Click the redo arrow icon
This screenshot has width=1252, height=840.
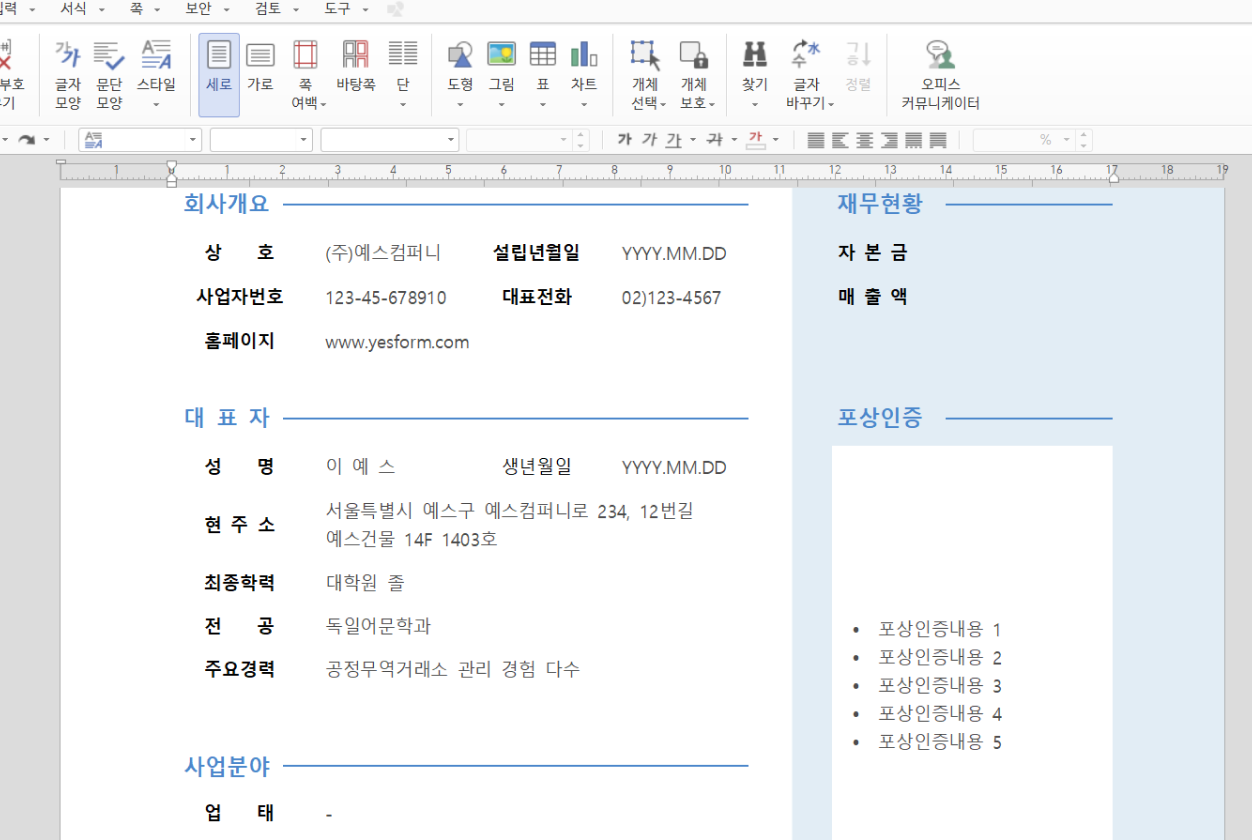(x=26, y=140)
